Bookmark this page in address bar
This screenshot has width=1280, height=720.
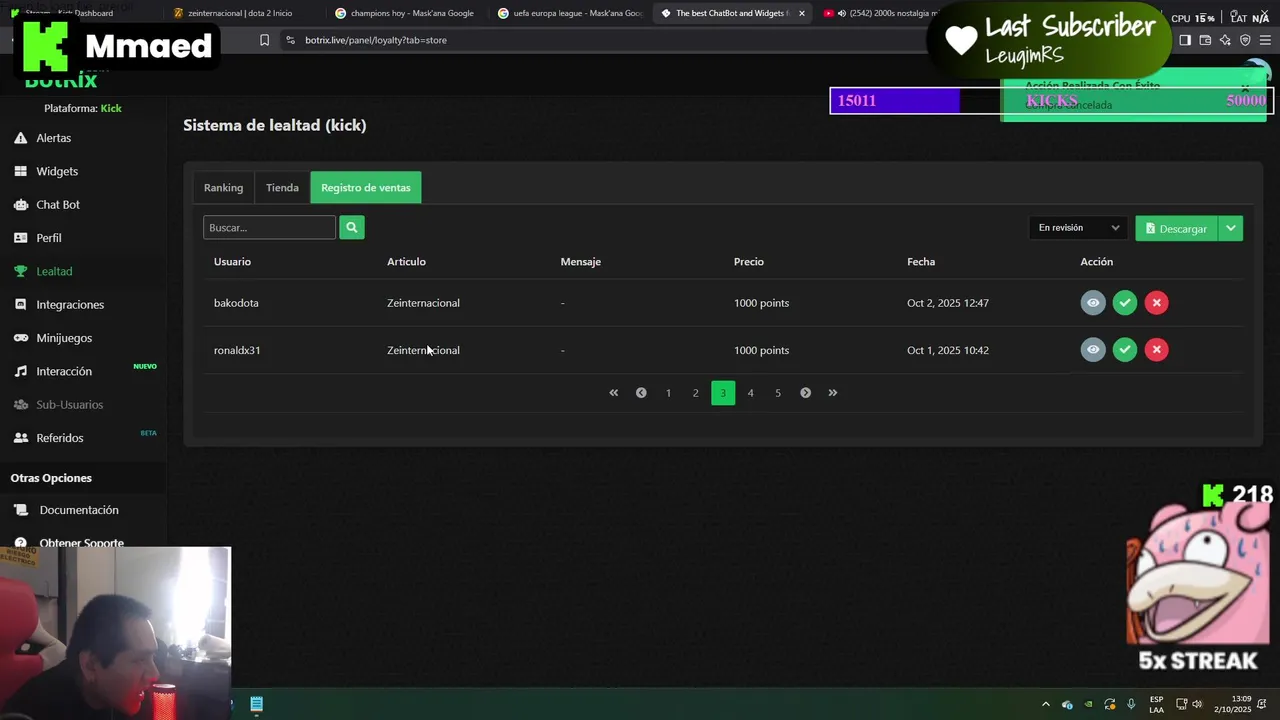coord(264,40)
